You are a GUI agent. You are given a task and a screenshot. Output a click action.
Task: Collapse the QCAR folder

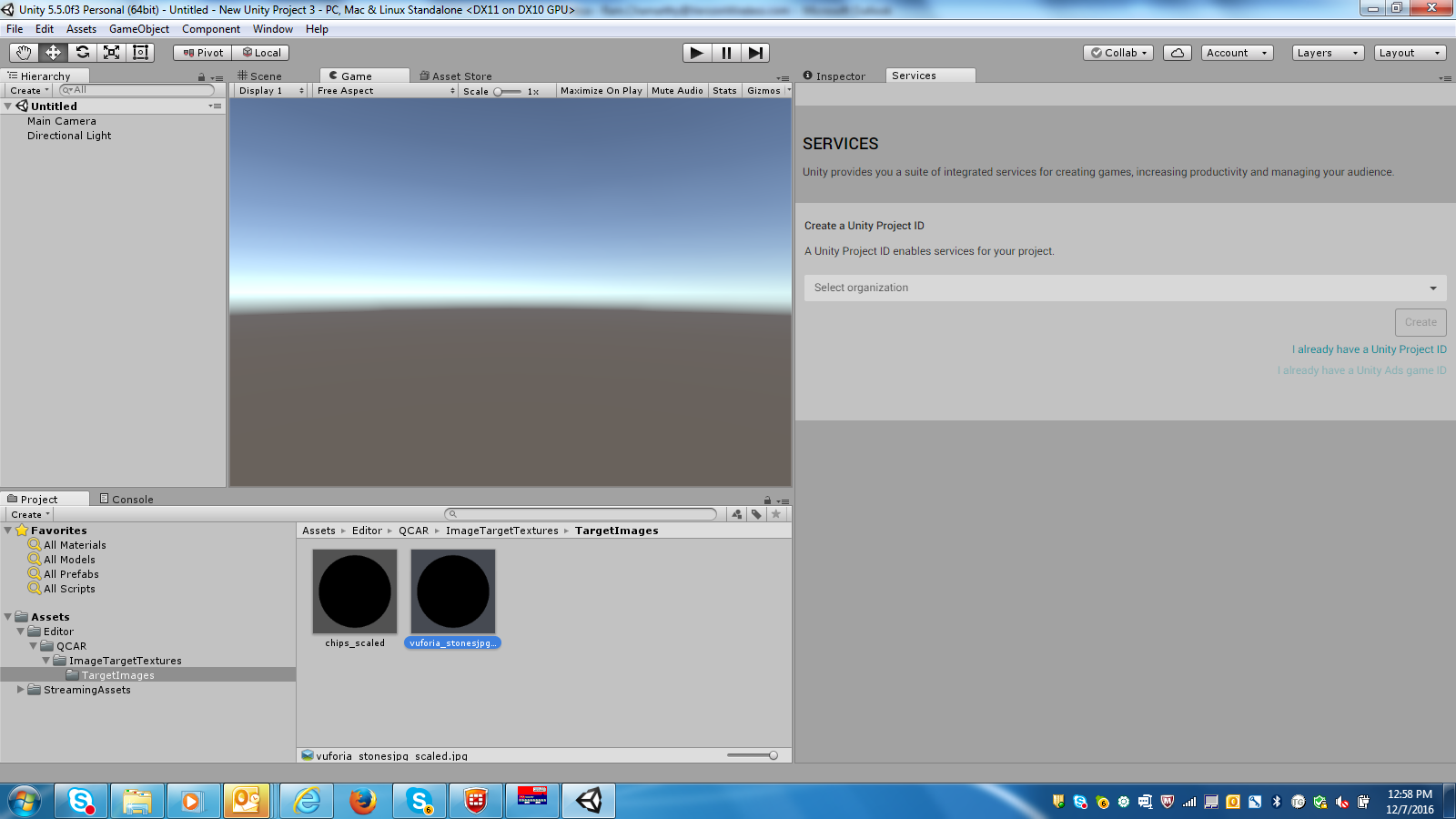click(34, 646)
